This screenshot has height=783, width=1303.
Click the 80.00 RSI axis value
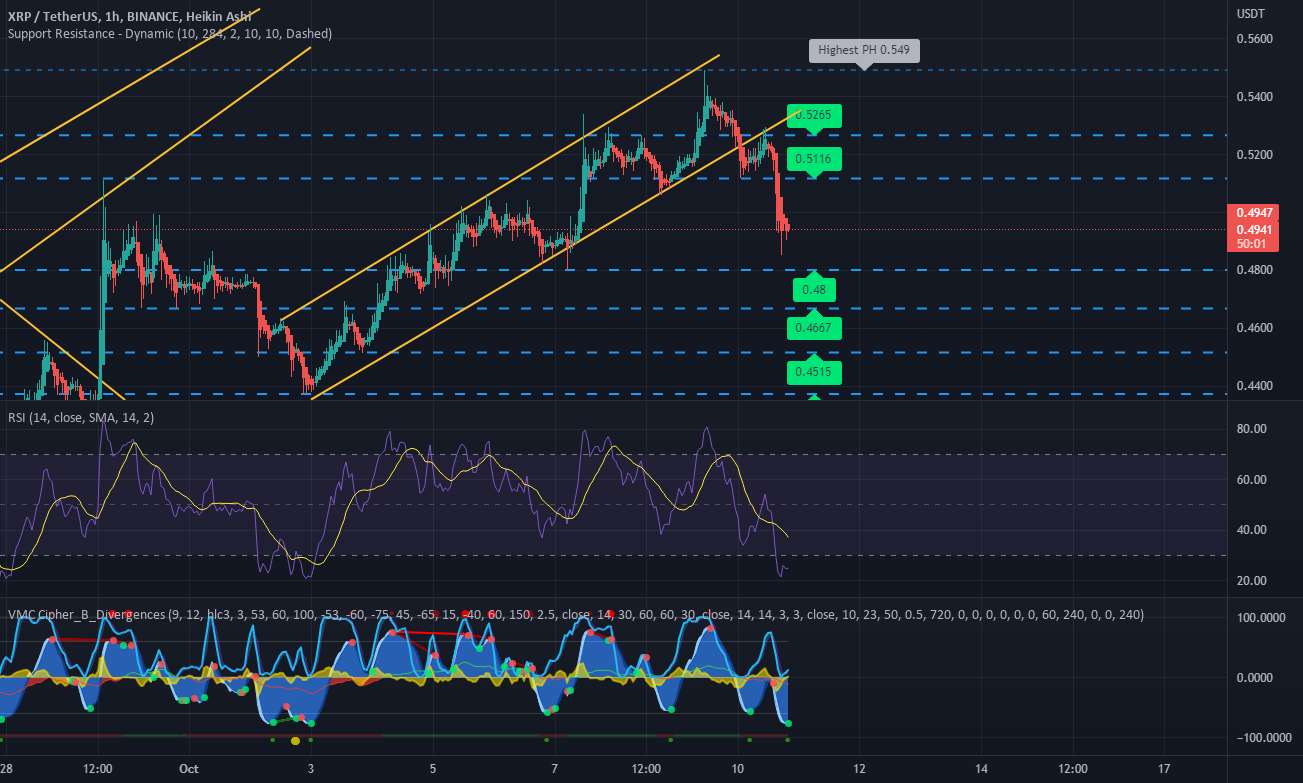pyautogui.click(x=1252, y=429)
